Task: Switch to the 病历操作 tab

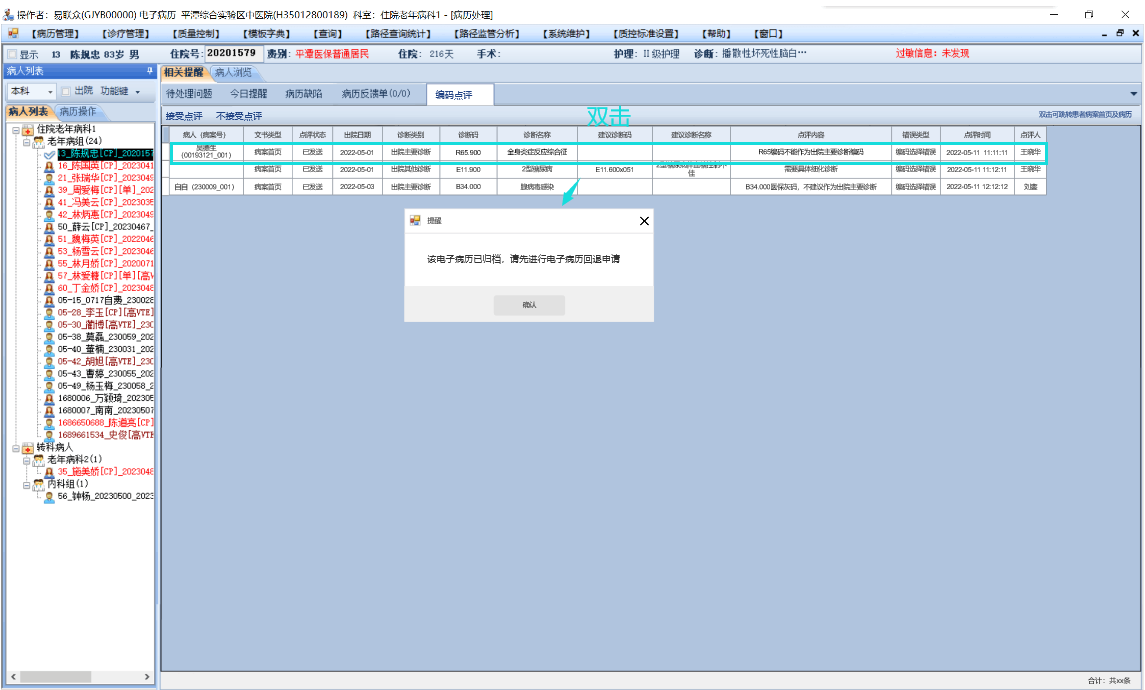Action: (77, 112)
